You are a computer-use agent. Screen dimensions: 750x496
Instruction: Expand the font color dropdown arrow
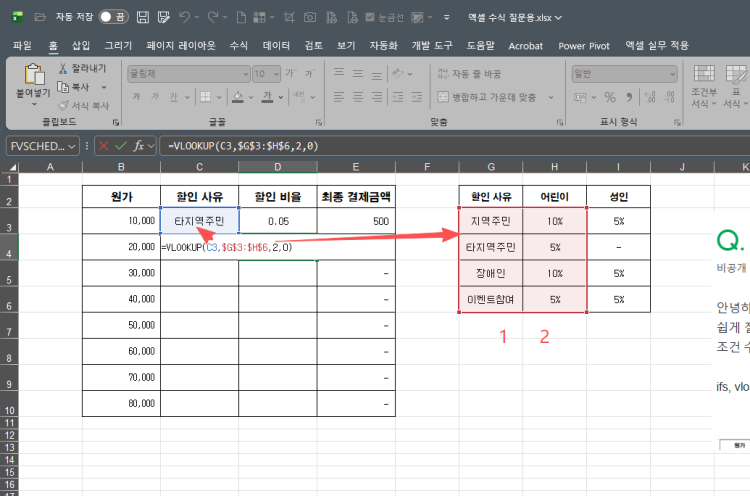pyautogui.click(x=281, y=98)
